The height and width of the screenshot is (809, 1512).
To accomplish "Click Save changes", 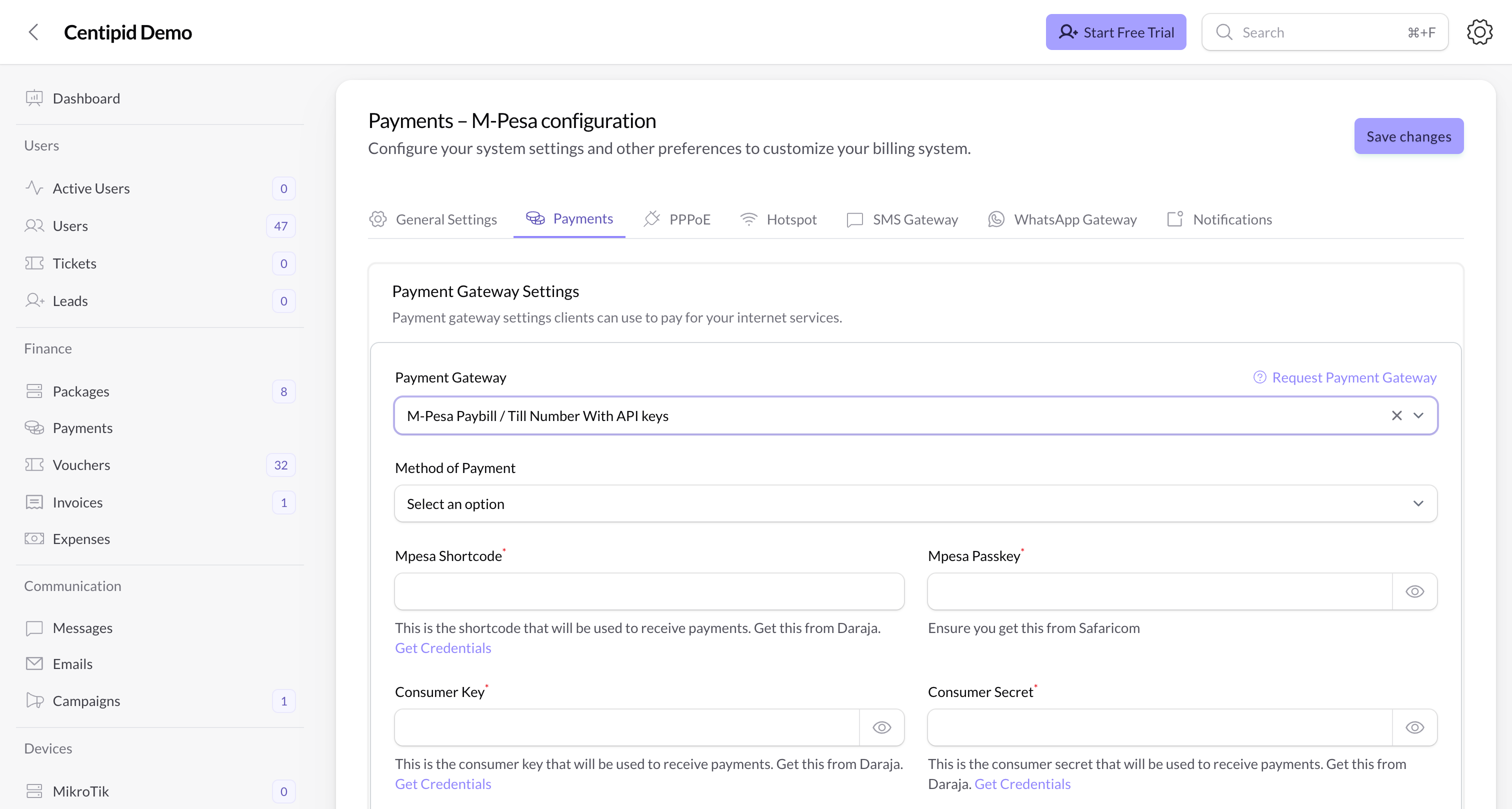I will 1408,135.
